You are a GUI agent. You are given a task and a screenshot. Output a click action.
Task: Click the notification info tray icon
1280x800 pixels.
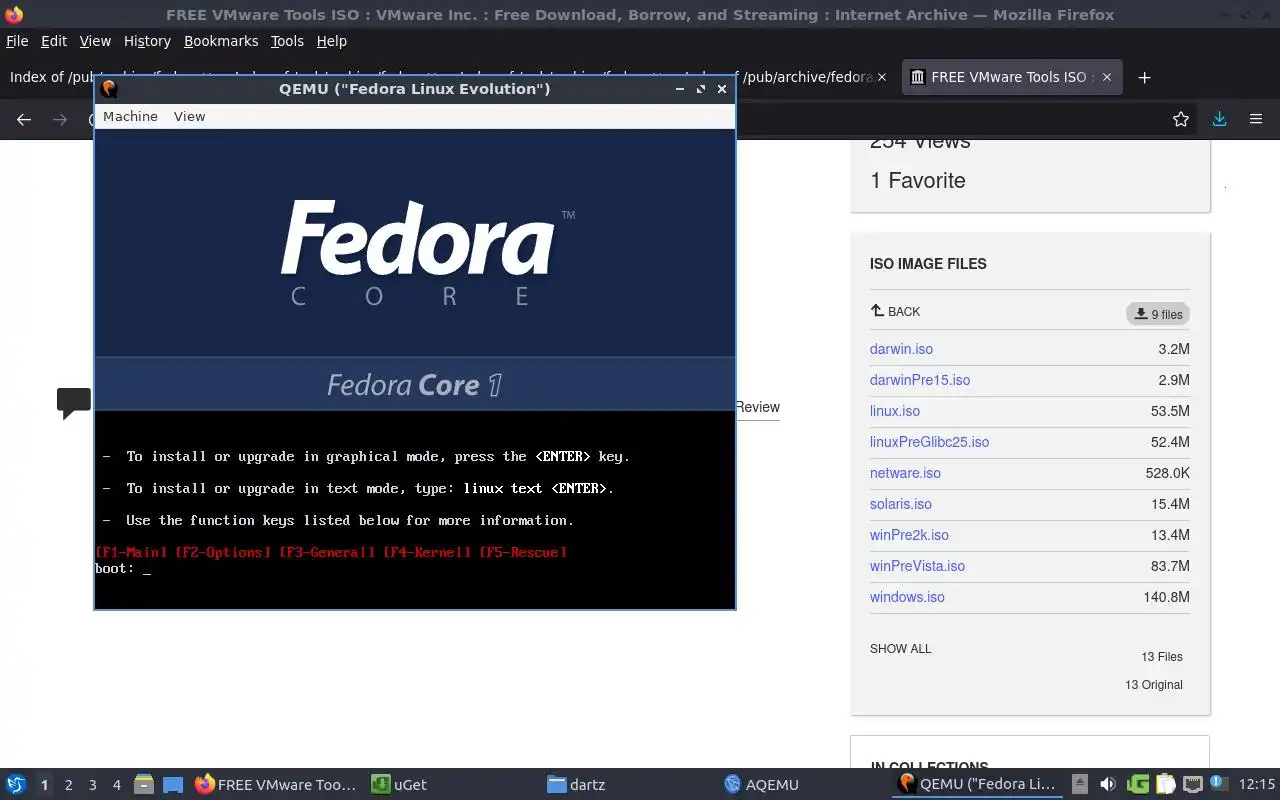(x=1218, y=782)
